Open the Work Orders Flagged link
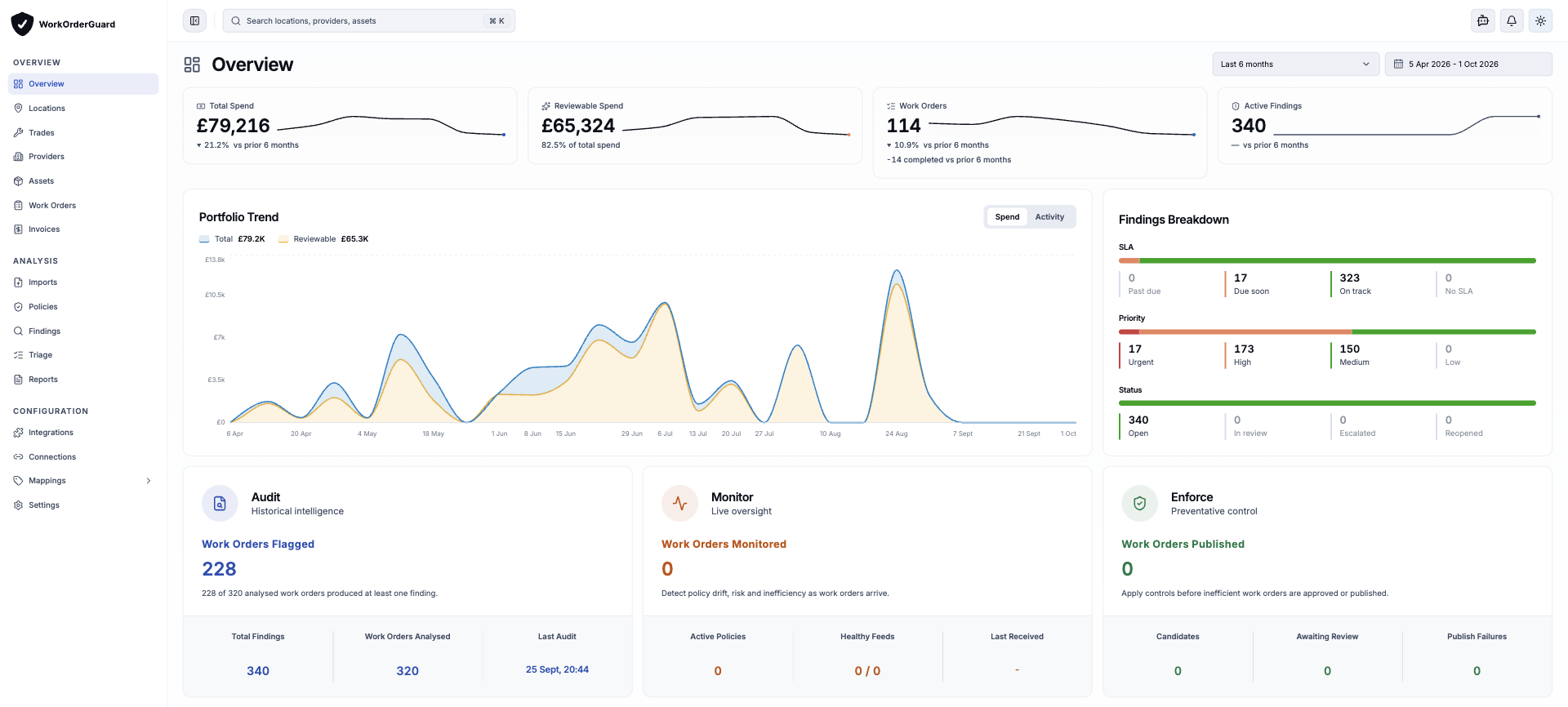The image size is (1568, 707). (x=258, y=545)
